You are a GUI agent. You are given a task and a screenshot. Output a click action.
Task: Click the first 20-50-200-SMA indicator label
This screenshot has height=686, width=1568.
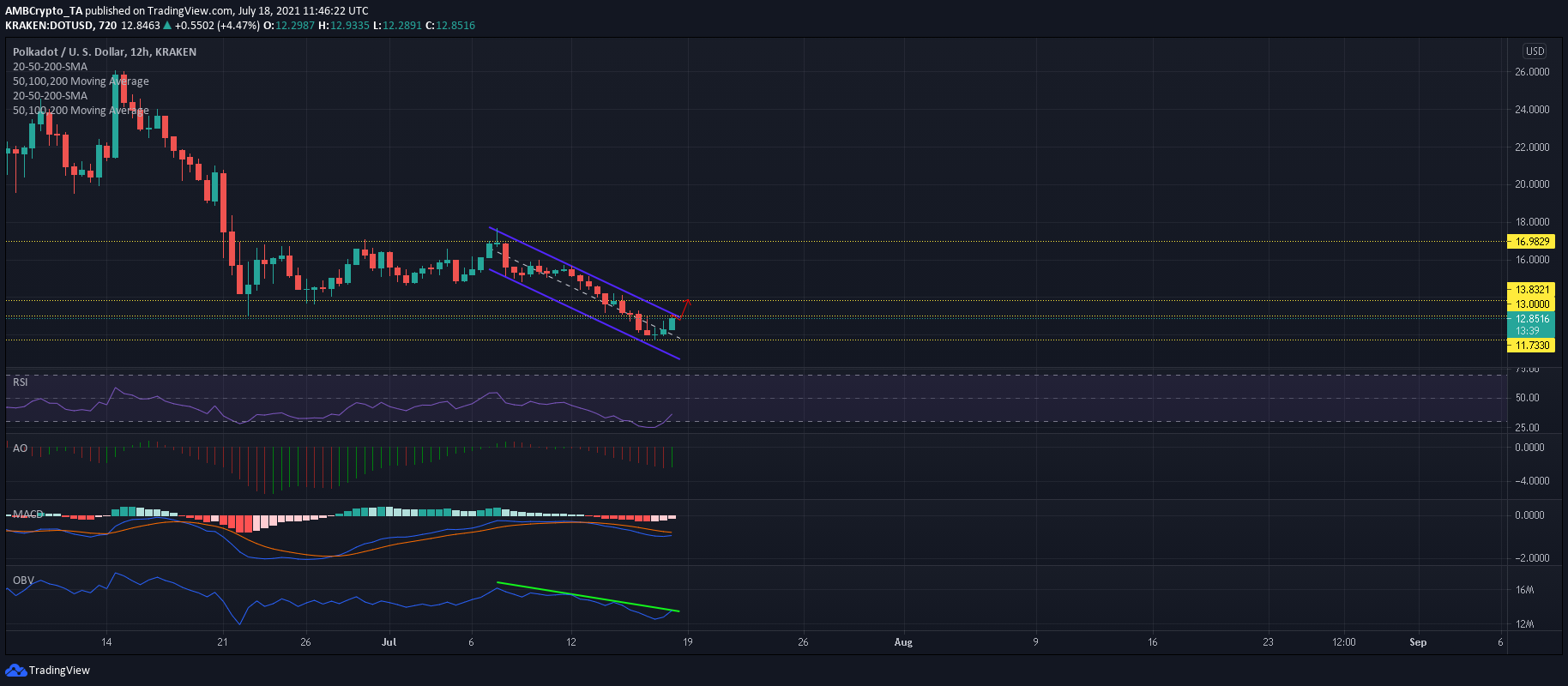pyautogui.click(x=50, y=67)
